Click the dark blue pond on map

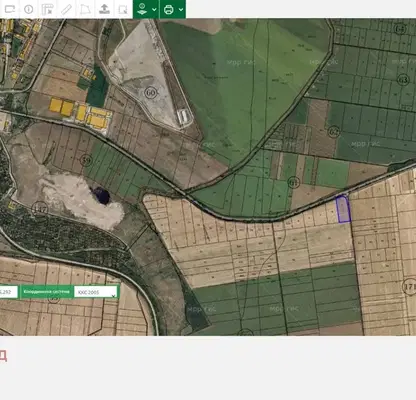coord(102,195)
